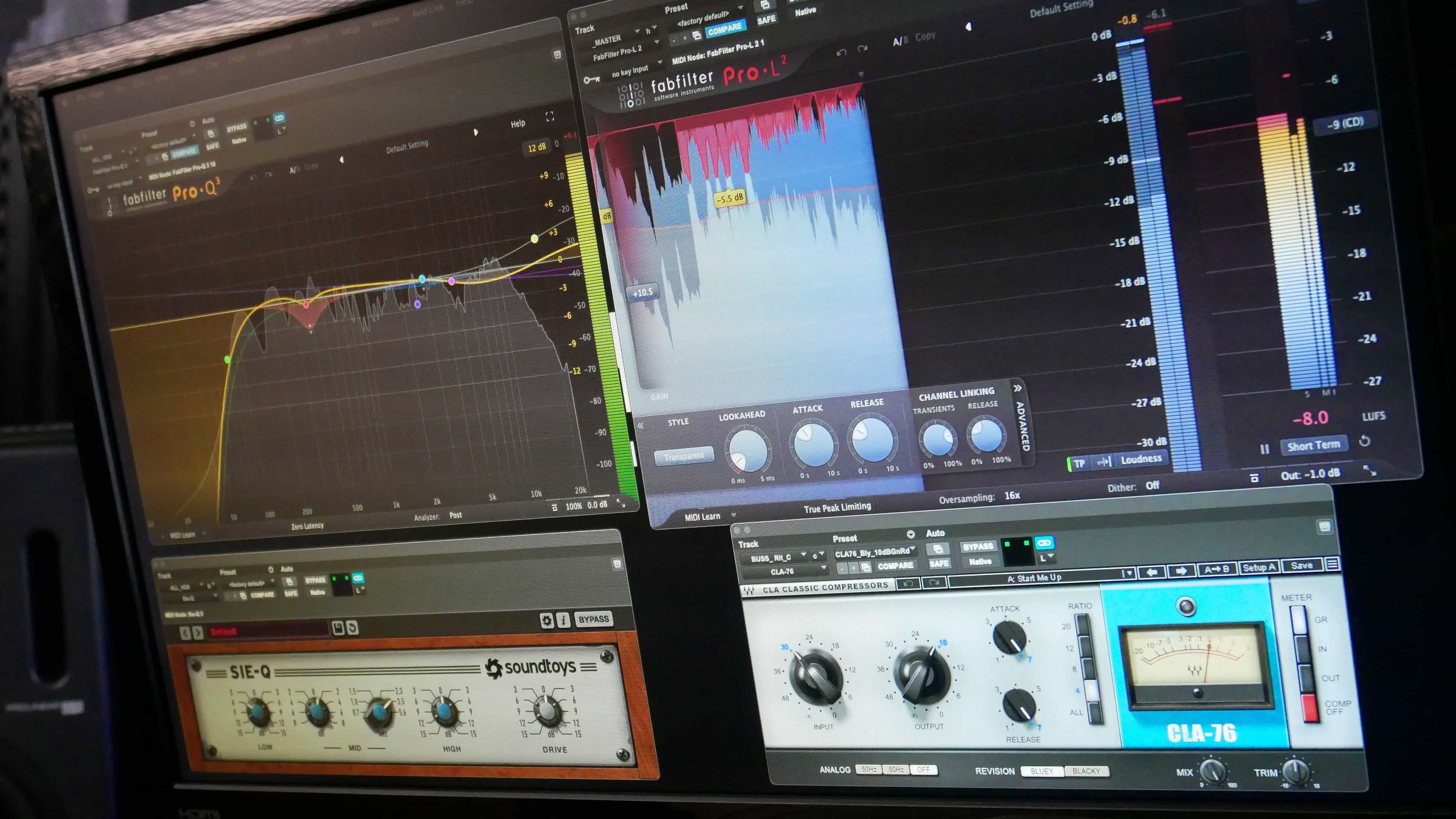
Task: Click the plus preset button in Pro-L 2 window
Action: (685, 38)
